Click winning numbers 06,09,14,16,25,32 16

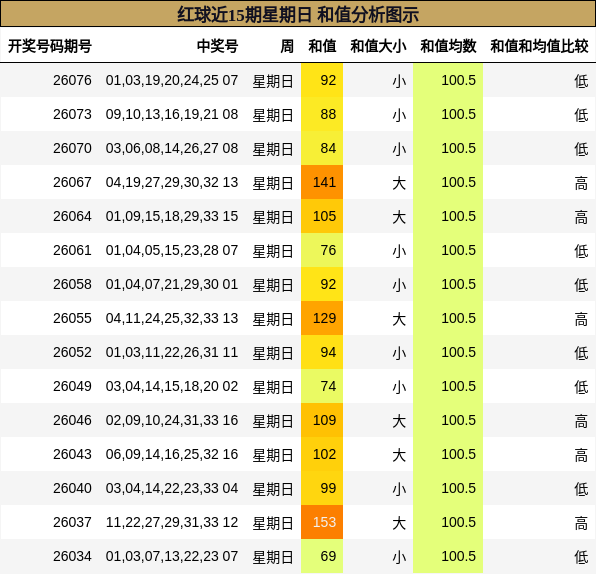pyautogui.click(x=172, y=454)
